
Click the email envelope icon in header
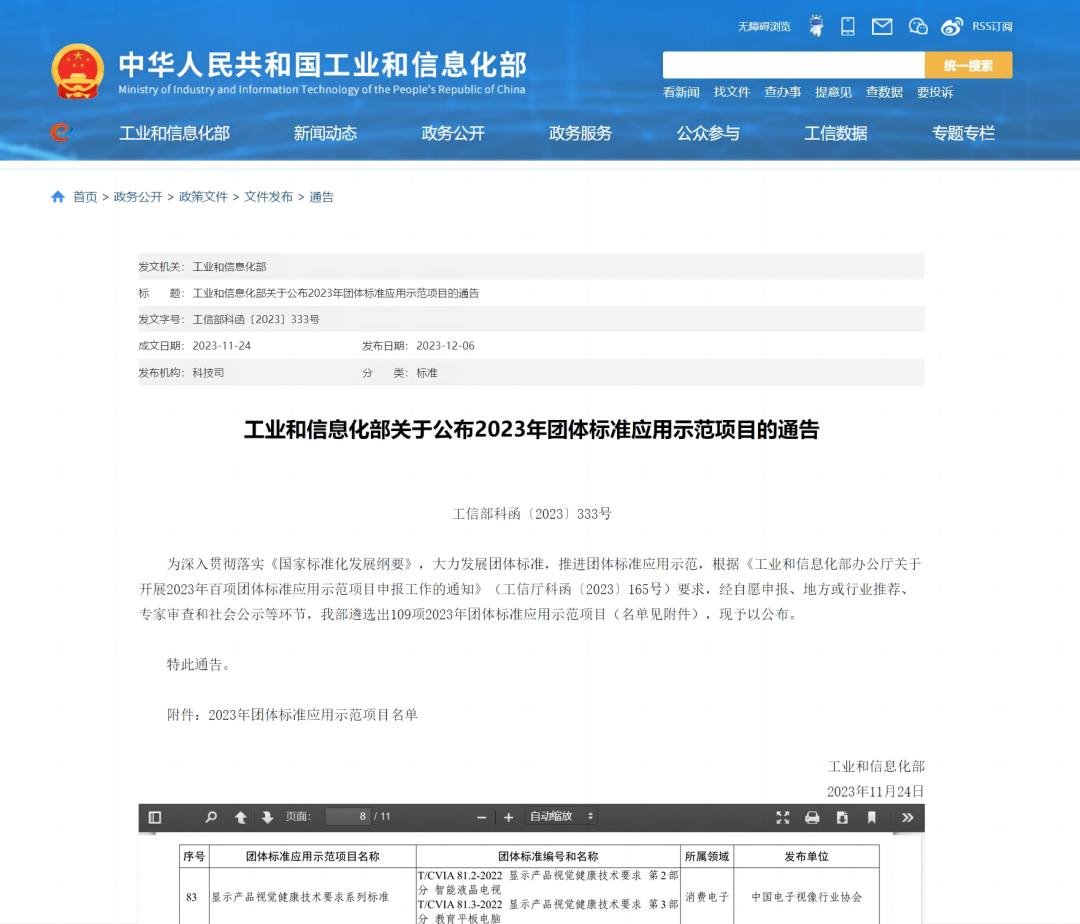882,27
